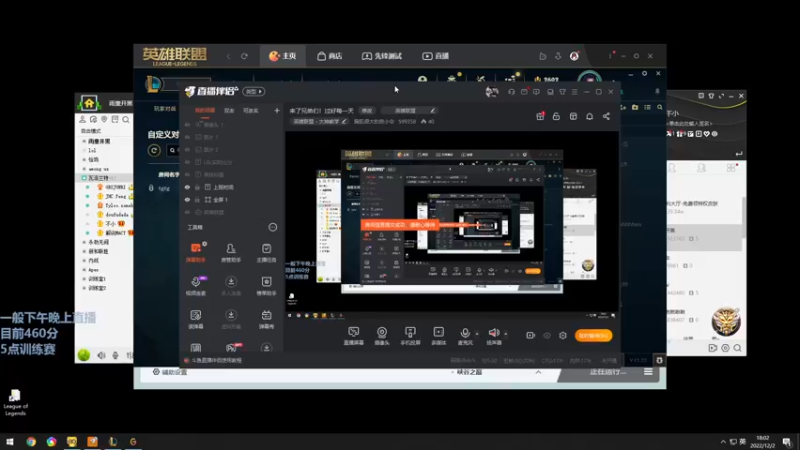Open 主页 tab in League launcher

283,56
